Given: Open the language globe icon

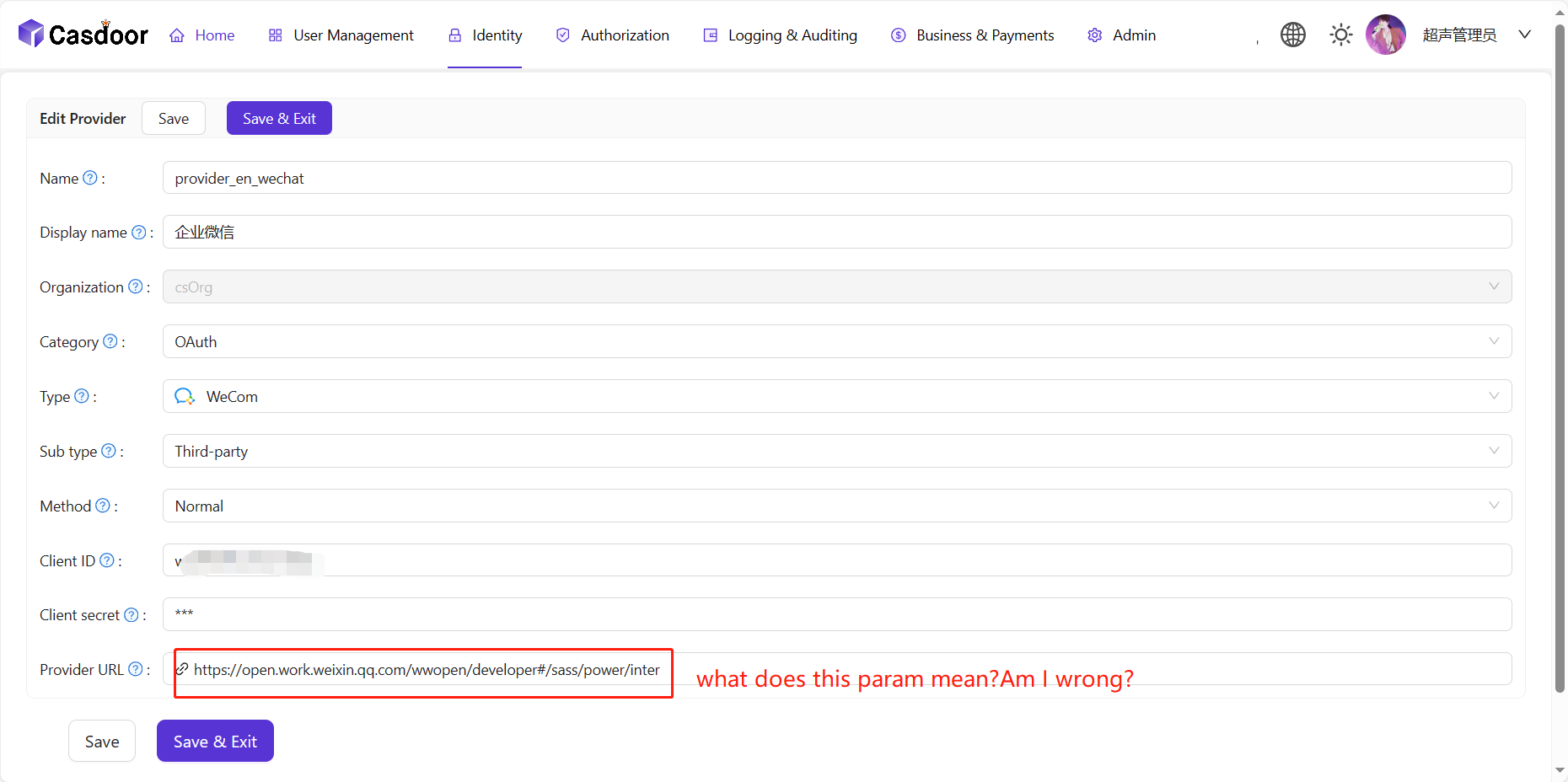Looking at the screenshot, I should click(1292, 35).
